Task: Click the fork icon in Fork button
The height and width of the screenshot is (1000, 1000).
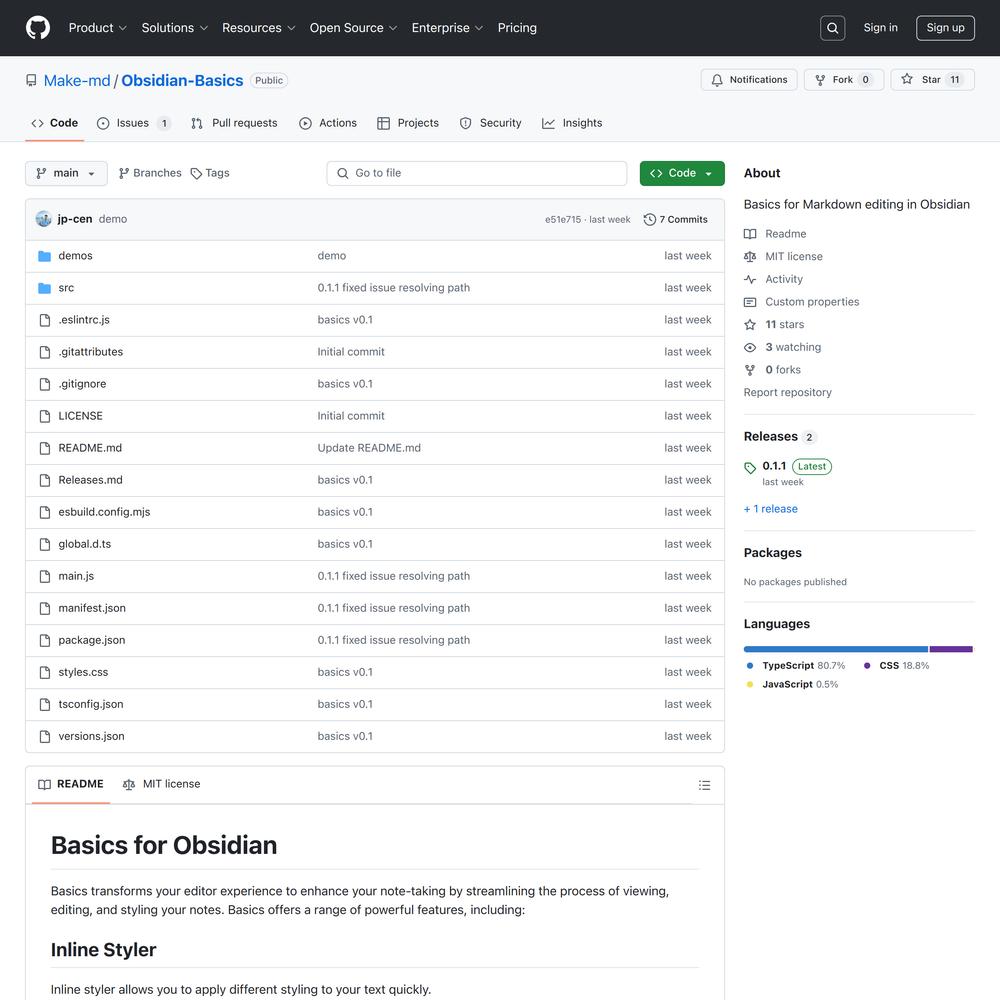Action: coord(820,80)
